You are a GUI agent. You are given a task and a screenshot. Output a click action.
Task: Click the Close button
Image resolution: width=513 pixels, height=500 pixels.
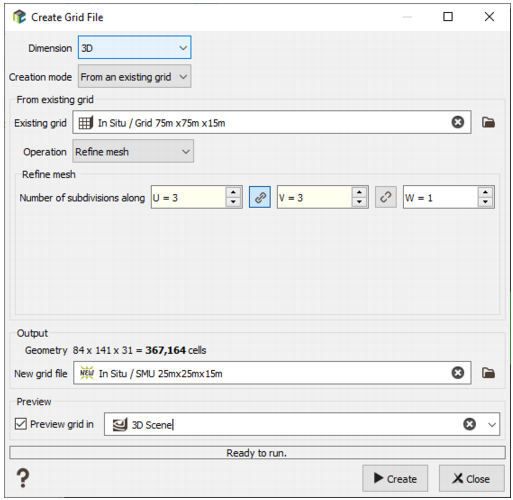[471, 478]
